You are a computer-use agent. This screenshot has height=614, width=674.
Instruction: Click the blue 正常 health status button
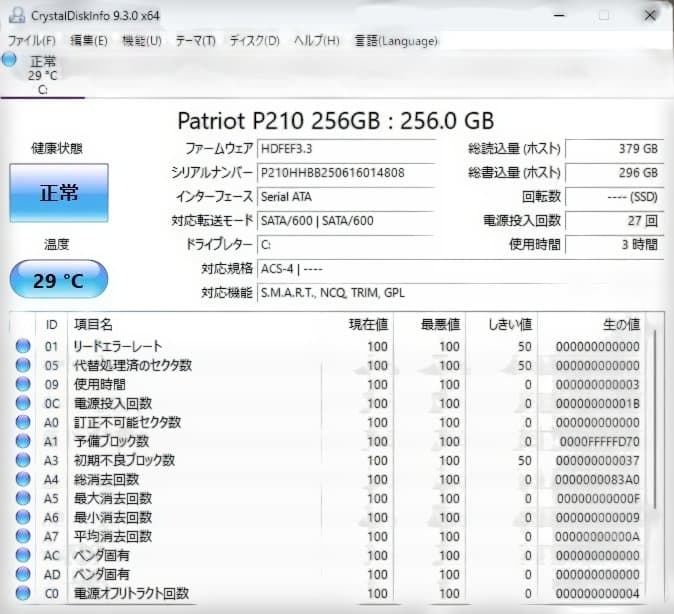[59, 193]
